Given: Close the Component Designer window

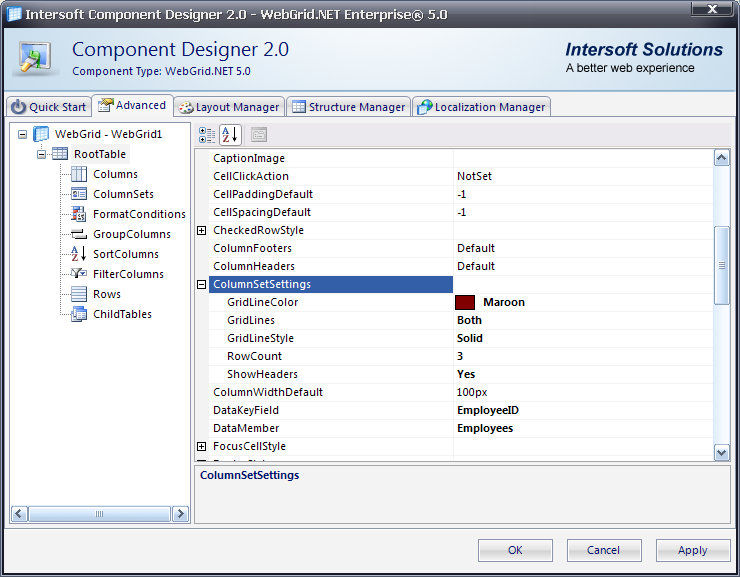Looking at the screenshot, I should (x=712, y=8).
